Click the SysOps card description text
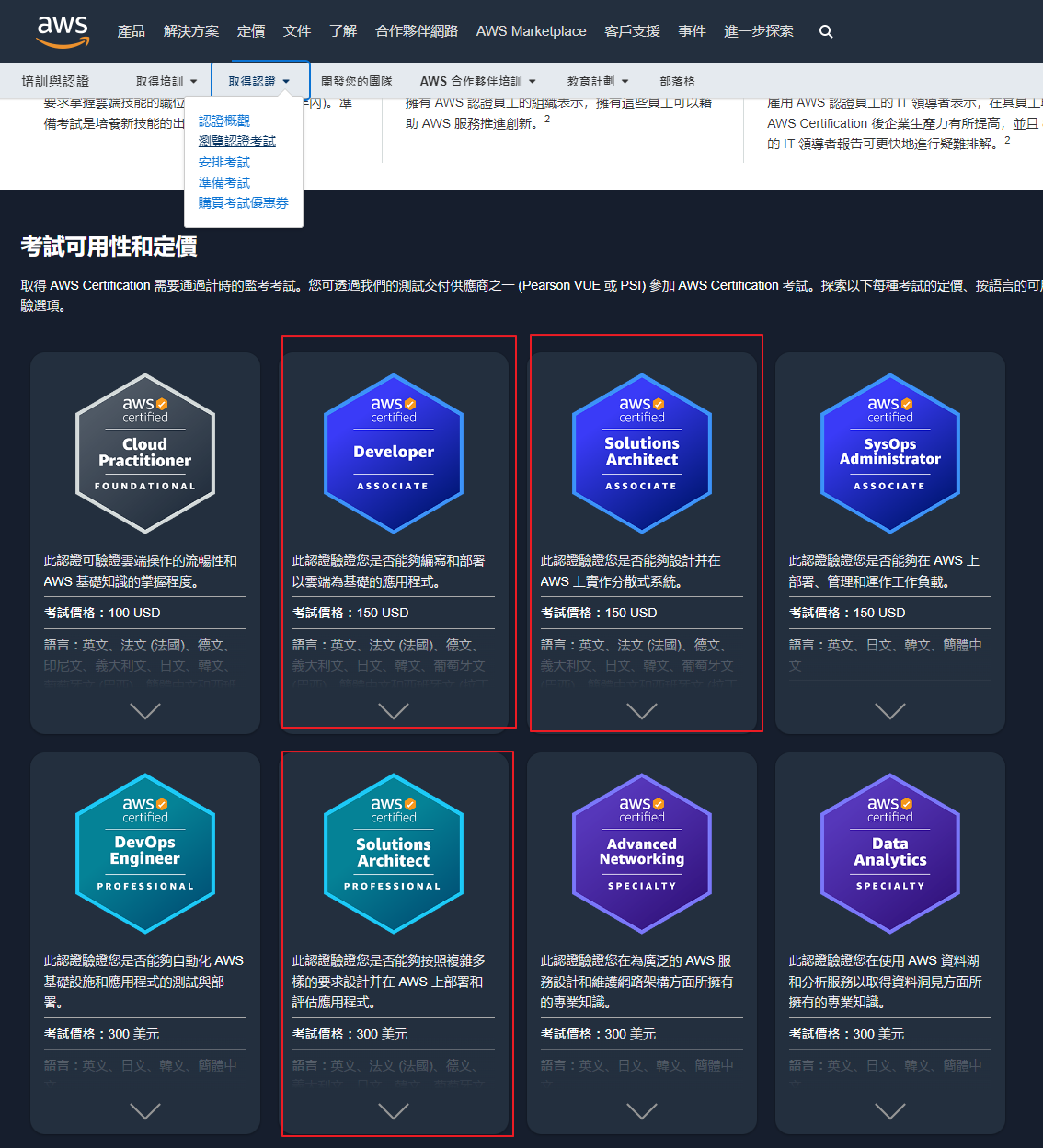The width and height of the screenshot is (1043, 1148). point(885,570)
